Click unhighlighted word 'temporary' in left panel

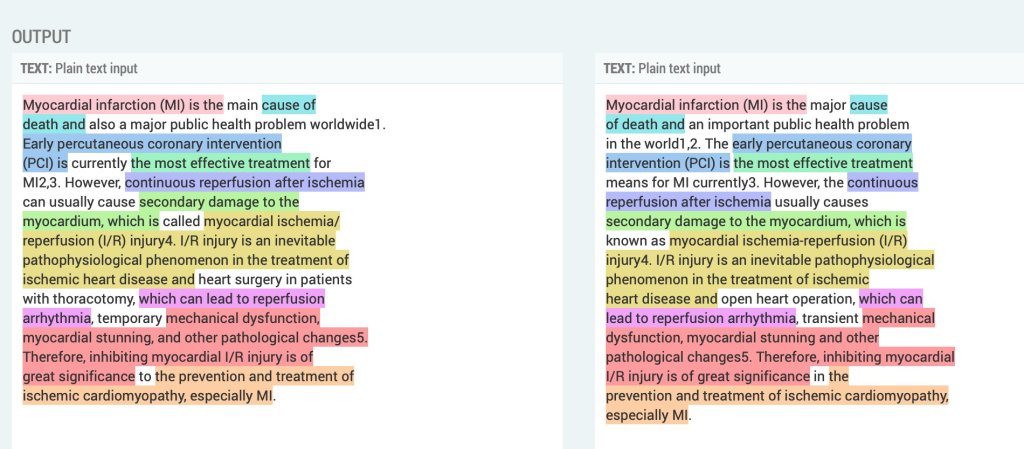(x=129, y=318)
